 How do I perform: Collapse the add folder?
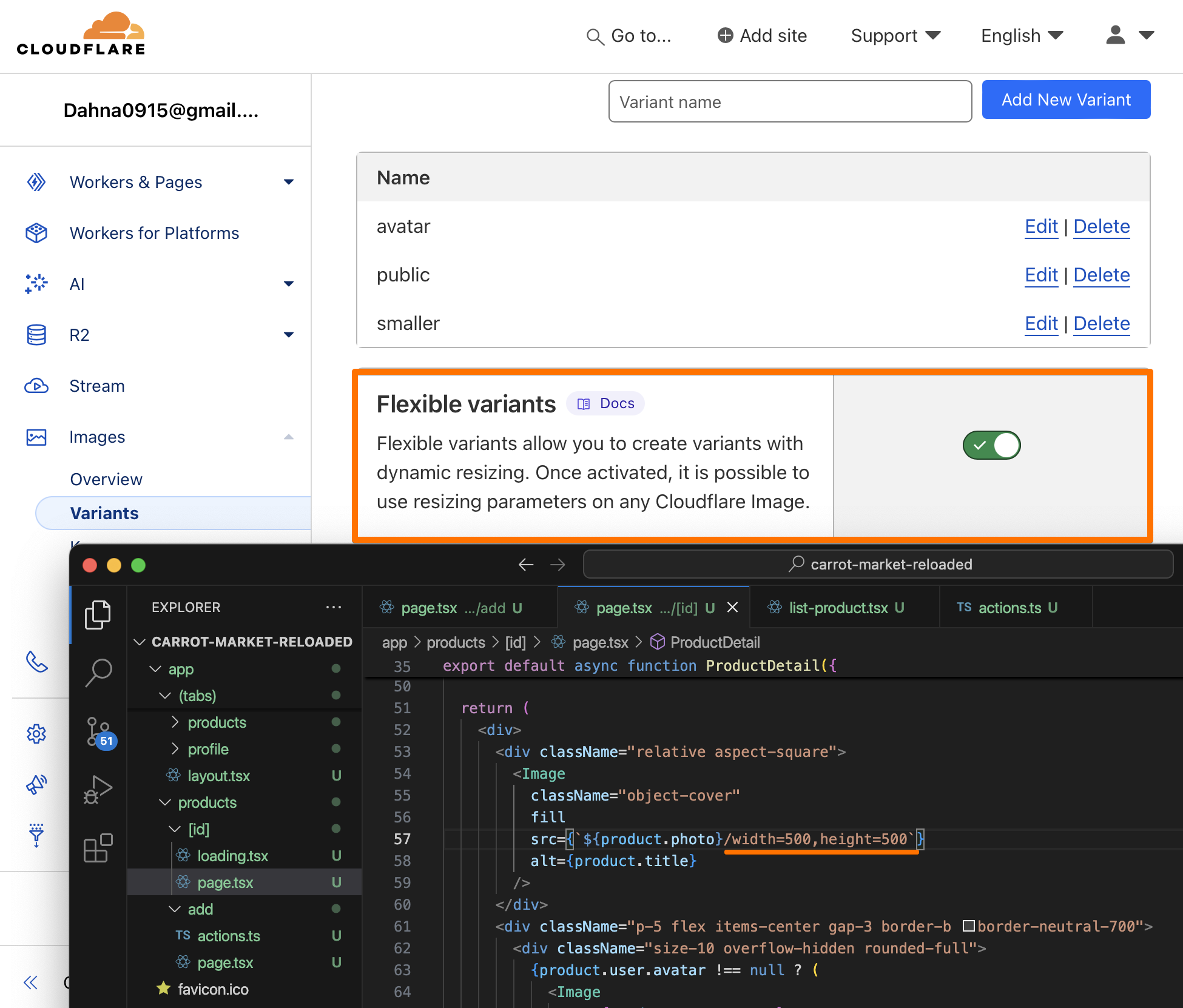(x=175, y=909)
